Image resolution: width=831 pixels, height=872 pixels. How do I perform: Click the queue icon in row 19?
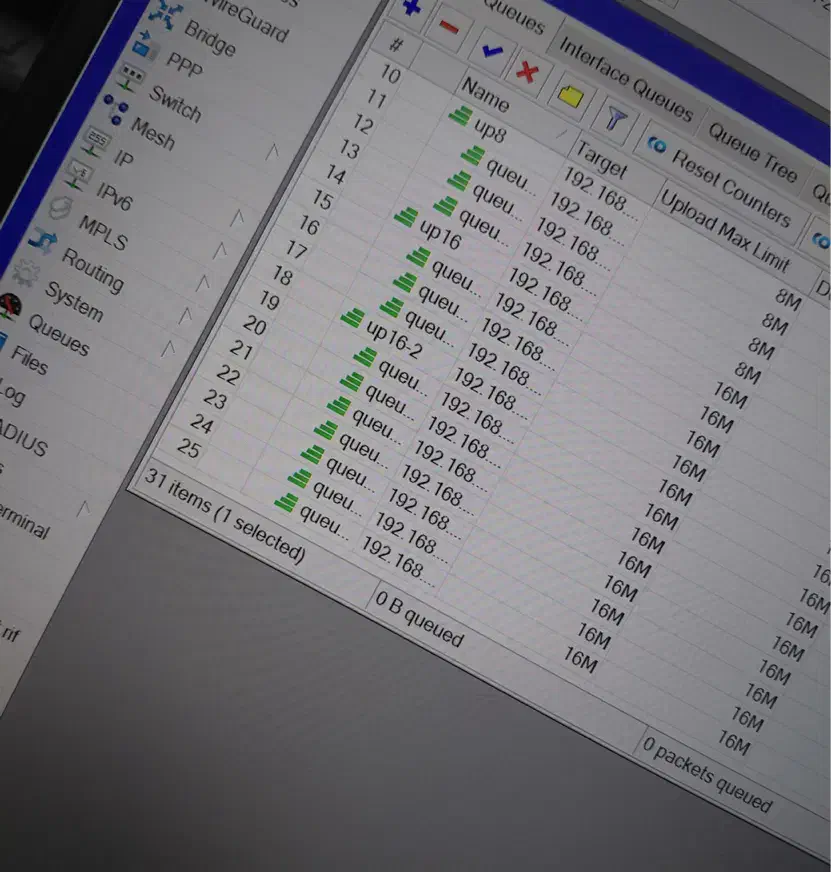click(x=365, y=356)
